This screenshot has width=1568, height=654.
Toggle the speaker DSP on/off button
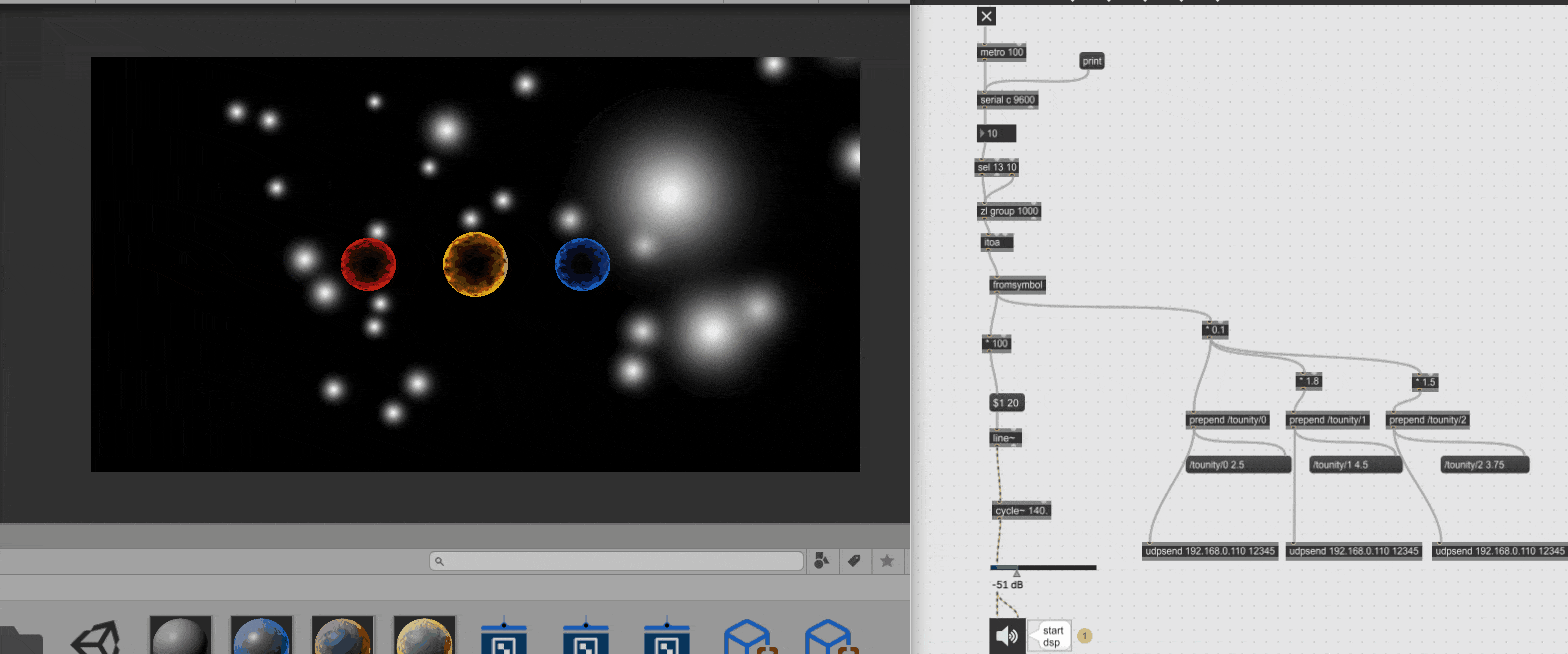coord(1007,635)
